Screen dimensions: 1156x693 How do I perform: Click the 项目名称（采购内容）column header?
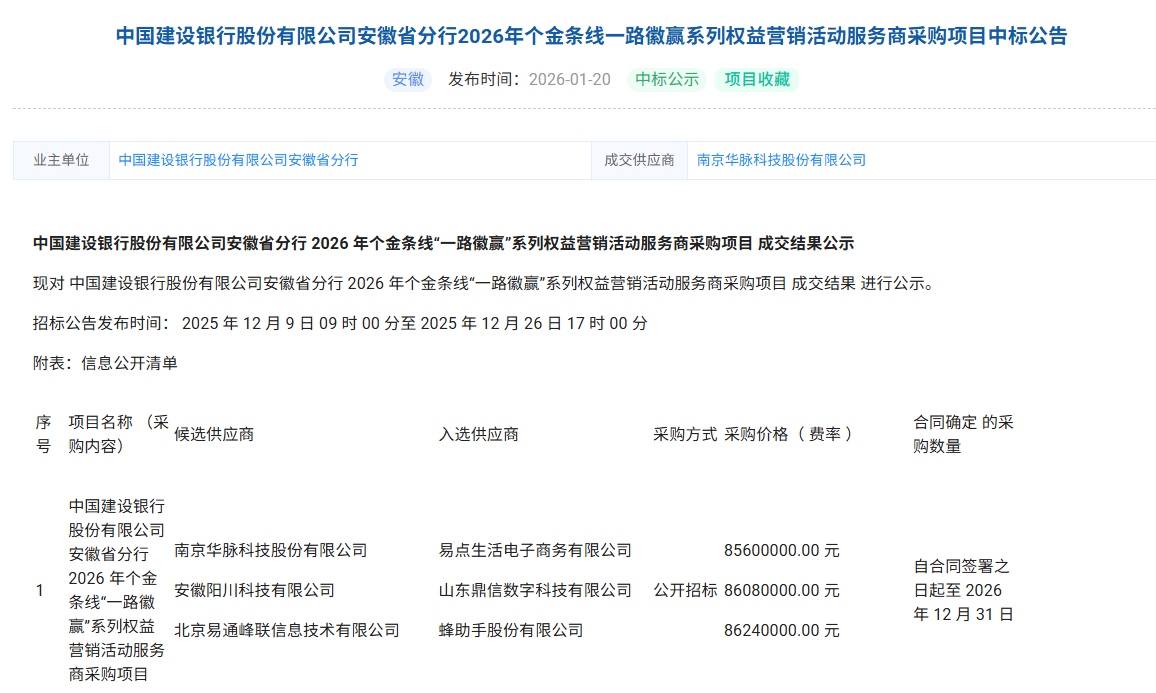pyautogui.click(x=119, y=434)
